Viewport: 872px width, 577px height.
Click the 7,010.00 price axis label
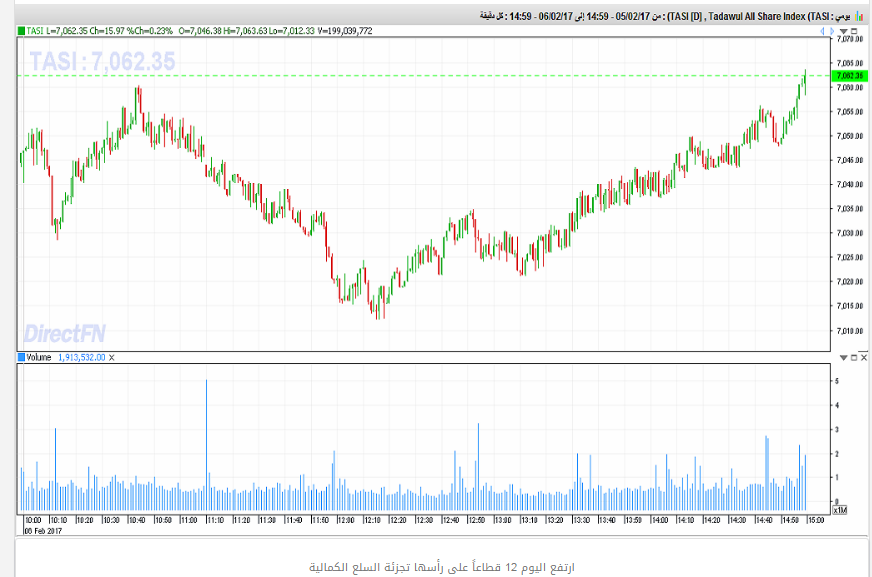pos(850,331)
